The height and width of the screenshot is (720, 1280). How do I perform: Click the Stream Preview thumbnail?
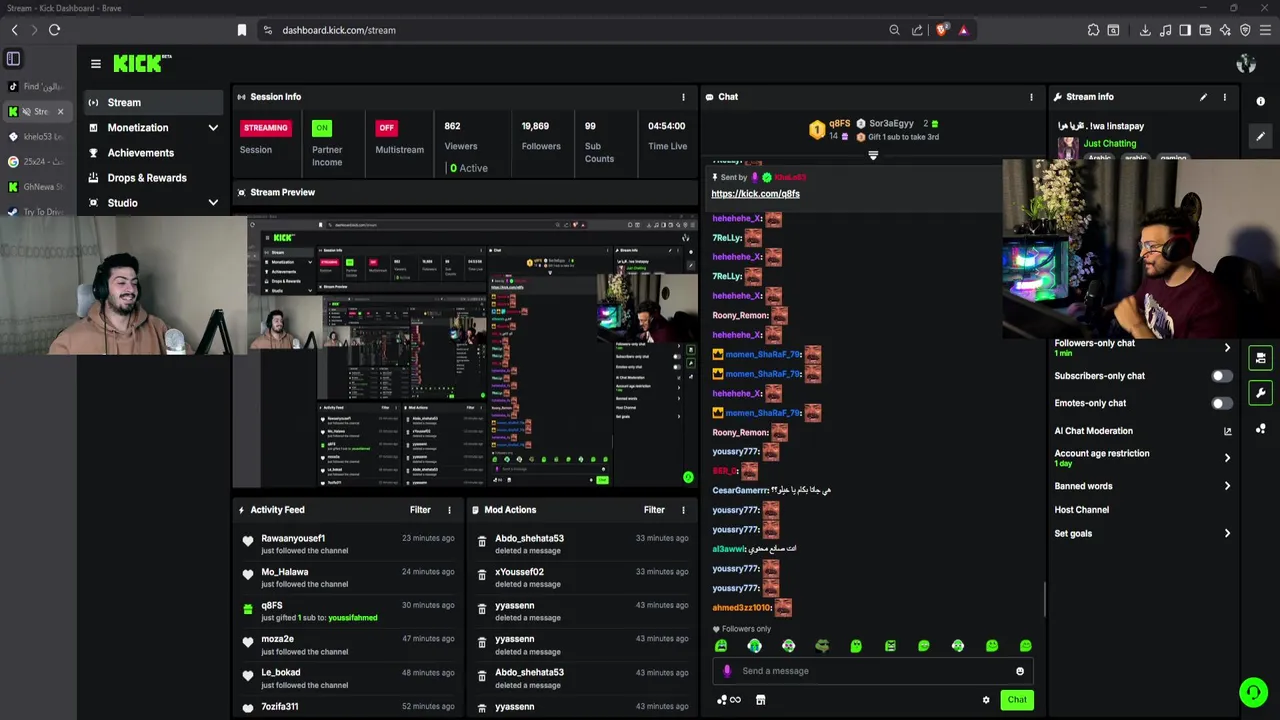(465, 350)
